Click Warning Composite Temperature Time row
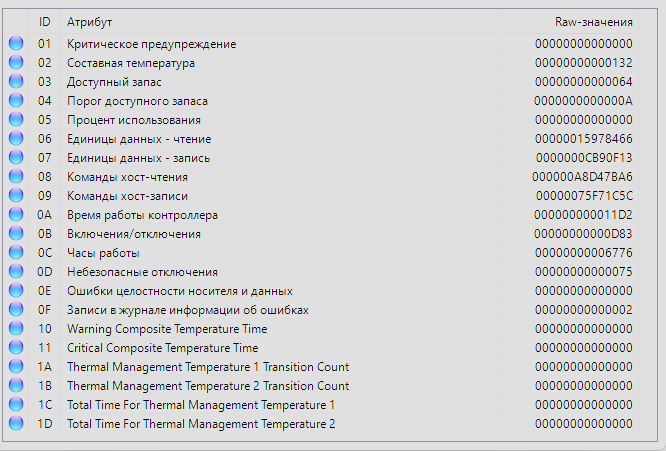The image size is (666, 451). 321,328
